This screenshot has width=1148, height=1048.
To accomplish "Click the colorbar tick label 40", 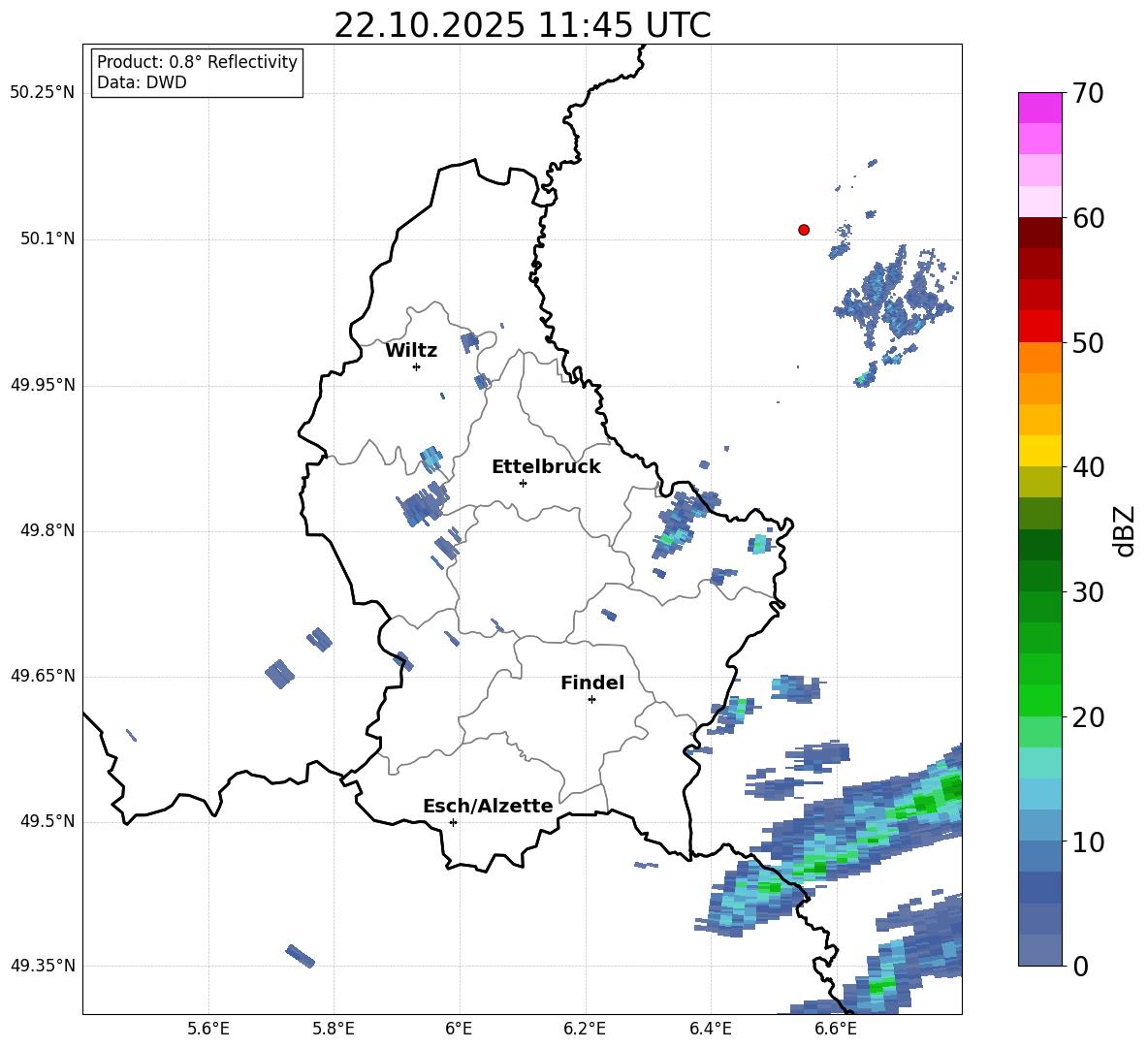I will coord(1088,467).
